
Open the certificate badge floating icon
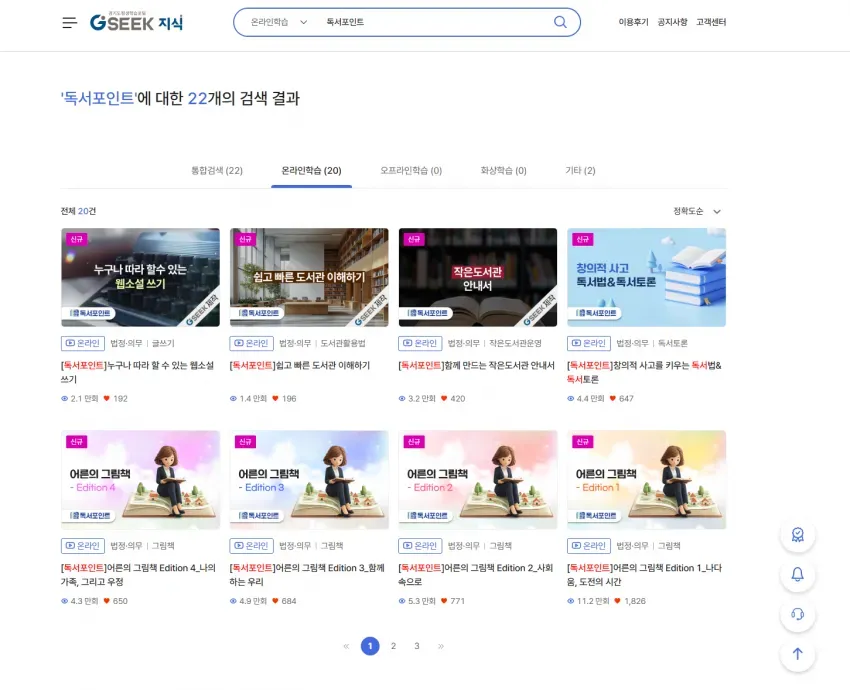(x=797, y=535)
